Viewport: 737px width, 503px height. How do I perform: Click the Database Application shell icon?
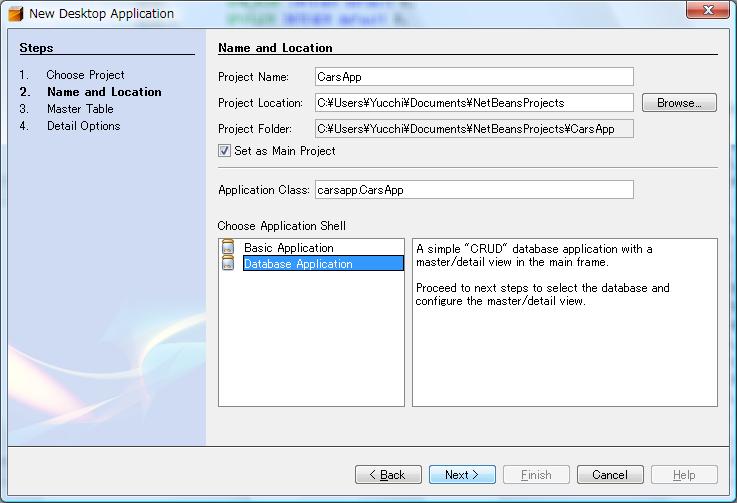[229, 264]
